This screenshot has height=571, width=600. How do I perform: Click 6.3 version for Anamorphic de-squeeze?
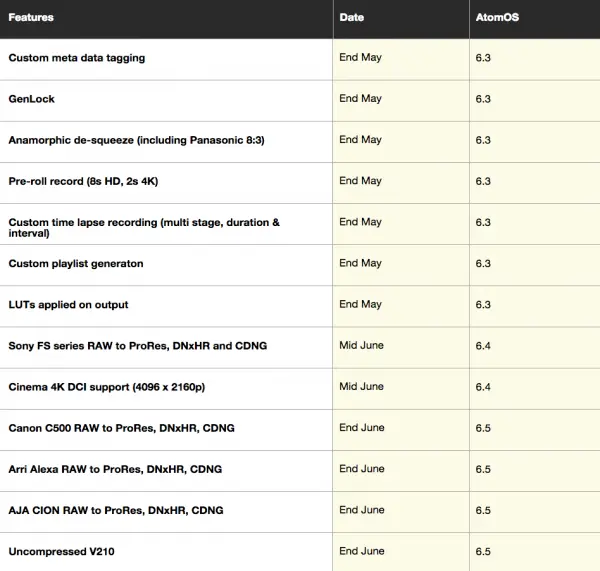coord(483,140)
